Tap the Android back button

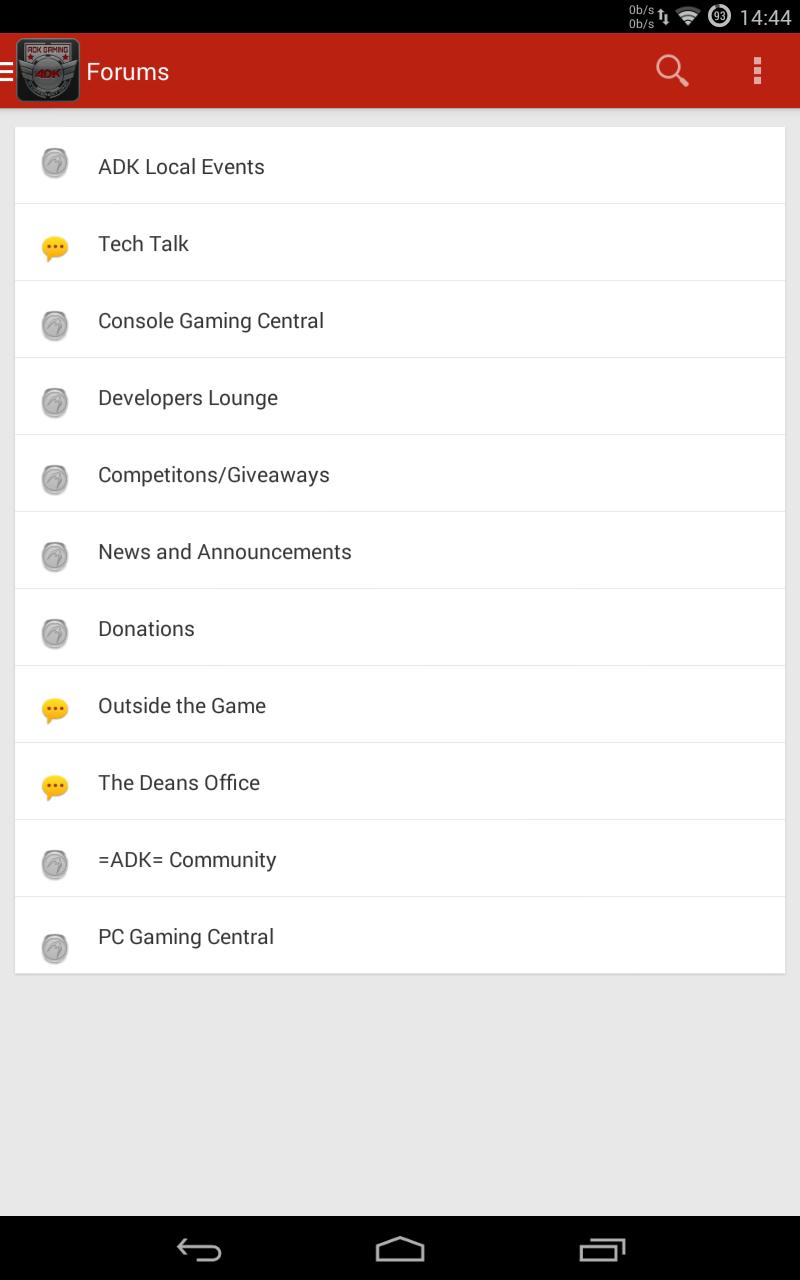pyautogui.click(x=199, y=1249)
